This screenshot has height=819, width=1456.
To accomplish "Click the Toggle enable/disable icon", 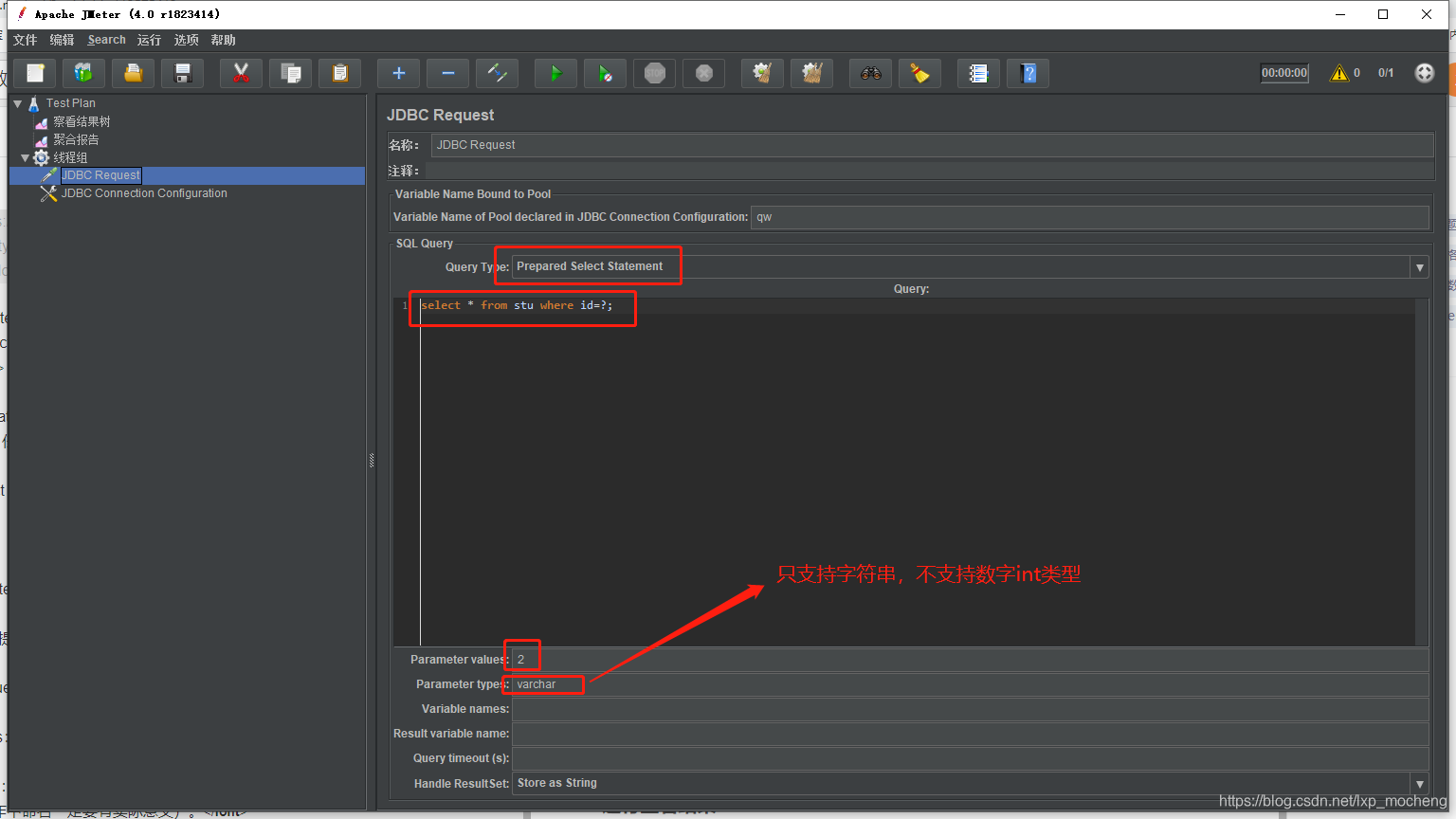I will pyautogui.click(x=498, y=73).
